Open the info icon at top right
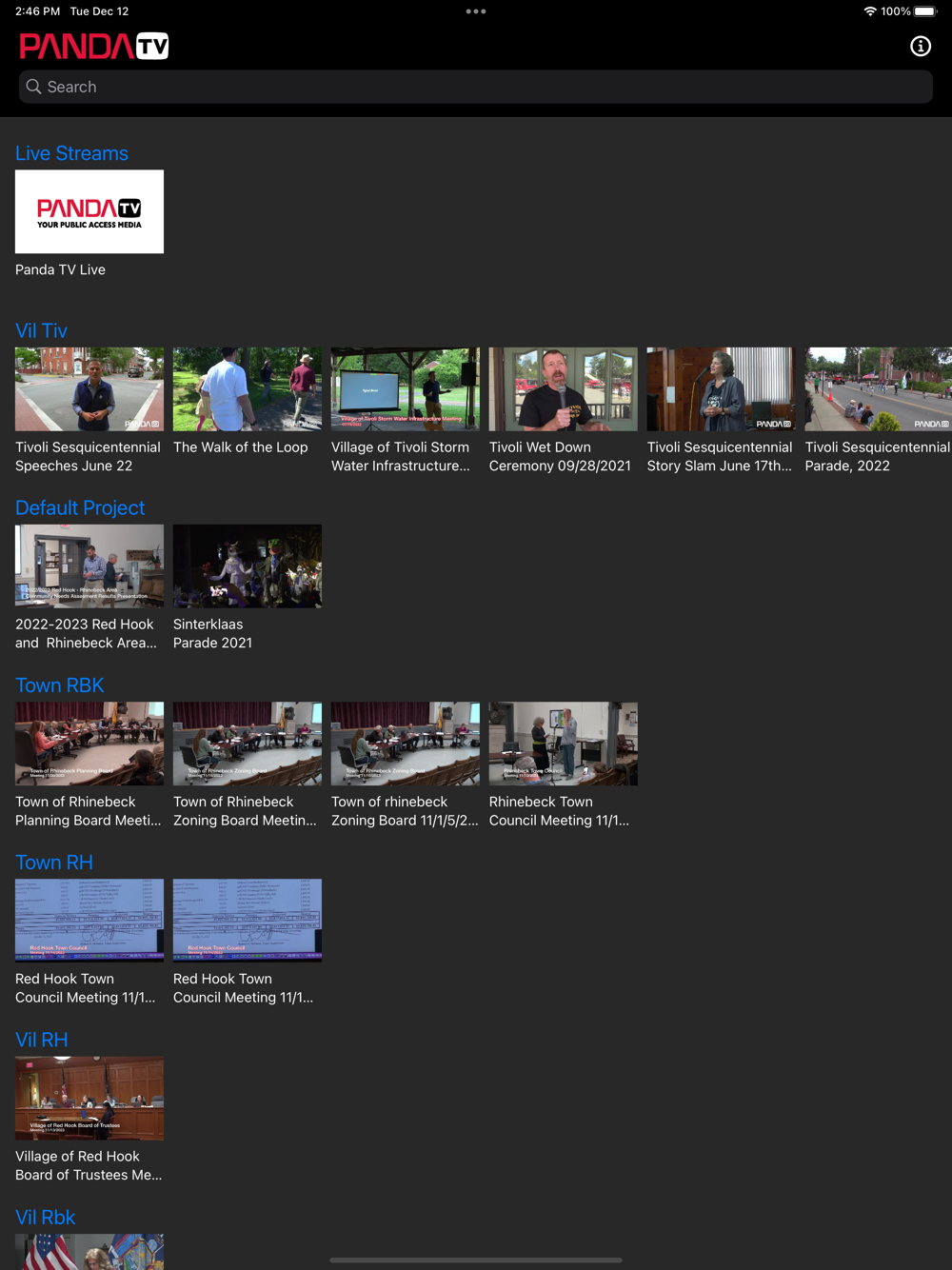 920,46
